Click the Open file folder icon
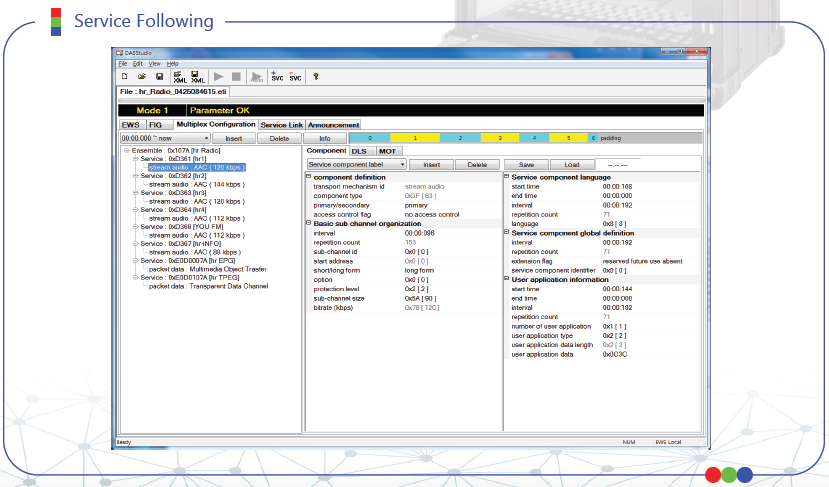The image size is (829, 487). pyautogui.click(x=142, y=76)
